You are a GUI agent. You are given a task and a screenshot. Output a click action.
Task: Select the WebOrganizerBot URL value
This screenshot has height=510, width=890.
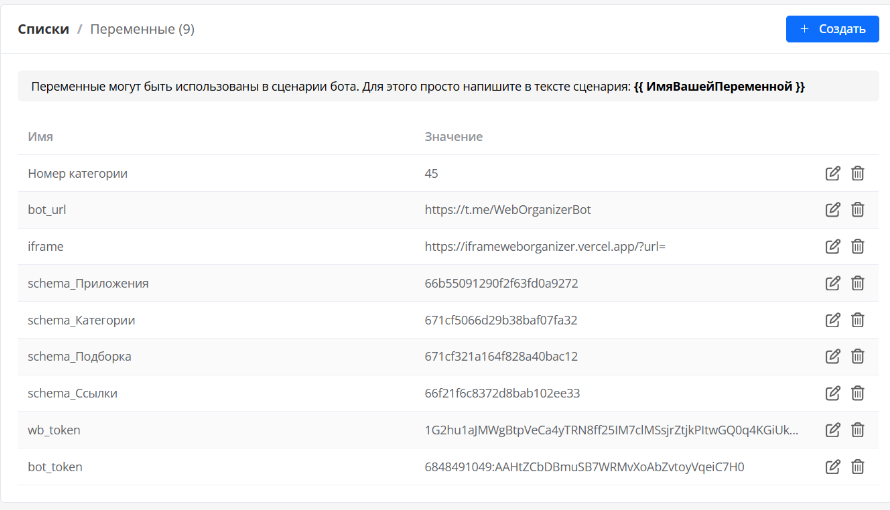pyautogui.click(x=515, y=210)
